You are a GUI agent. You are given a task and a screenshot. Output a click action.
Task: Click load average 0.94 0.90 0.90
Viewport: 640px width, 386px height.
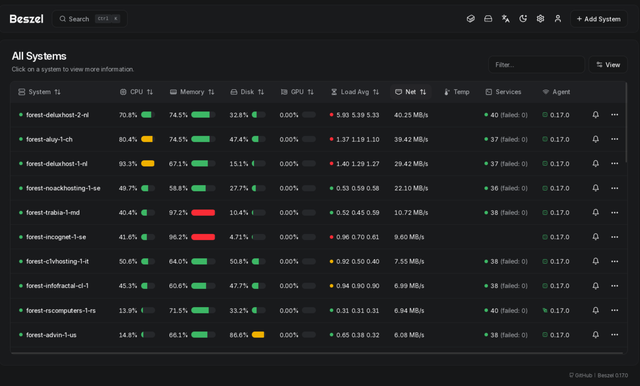point(358,286)
